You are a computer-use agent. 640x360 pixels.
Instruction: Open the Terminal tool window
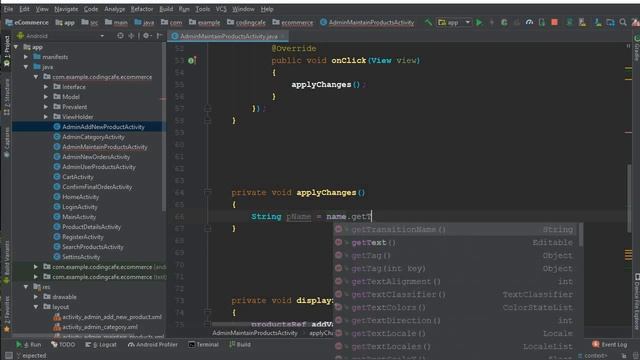[x=204, y=344]
